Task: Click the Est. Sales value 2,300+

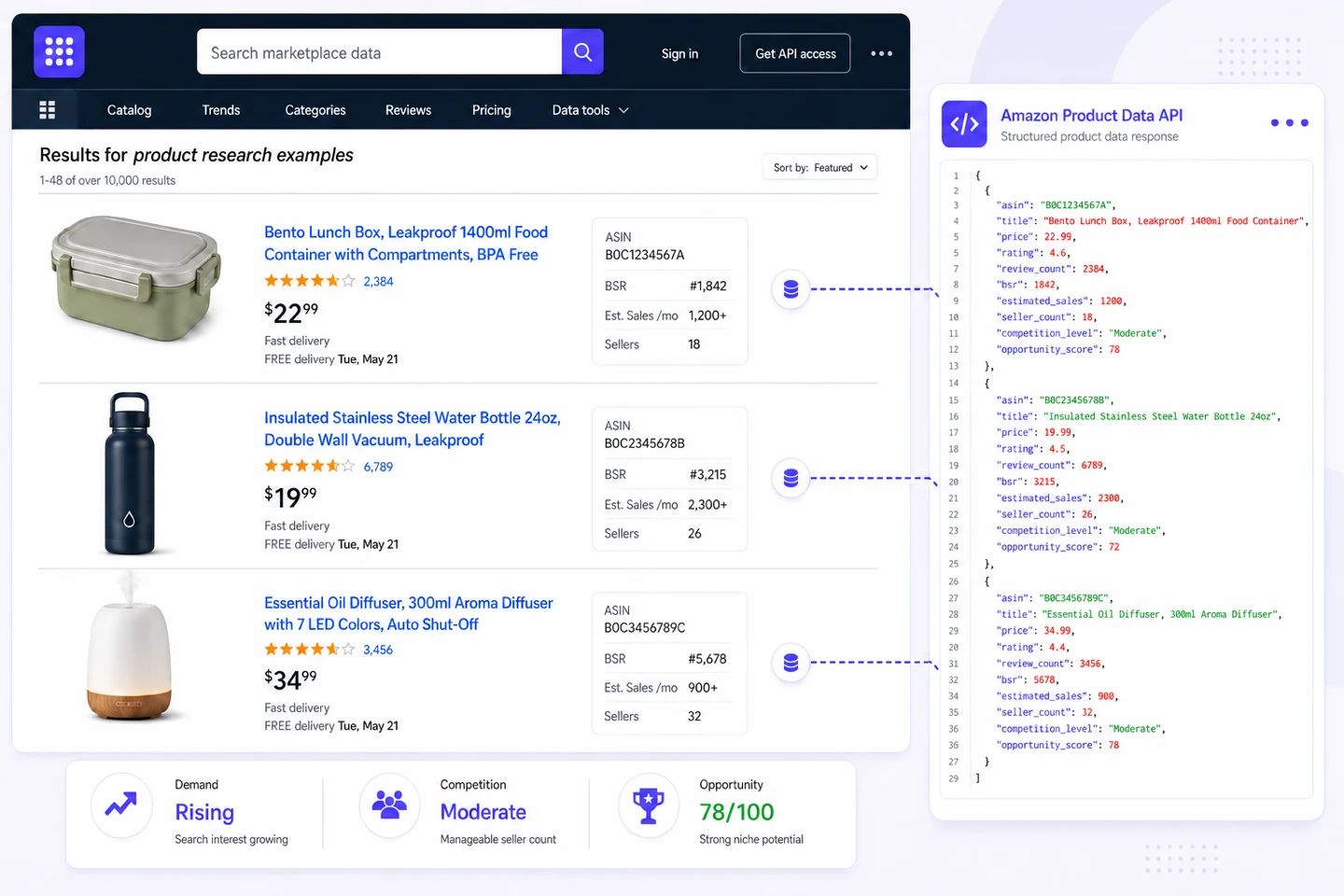Action: 707,505
